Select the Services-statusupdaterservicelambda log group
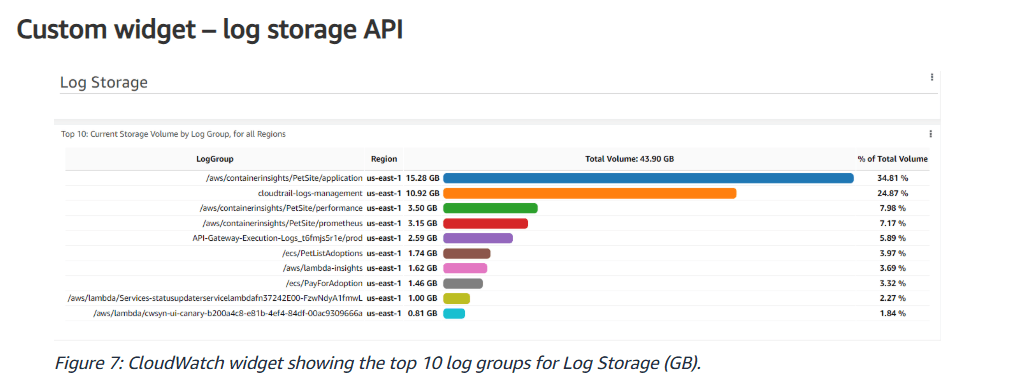 point(215,298)
